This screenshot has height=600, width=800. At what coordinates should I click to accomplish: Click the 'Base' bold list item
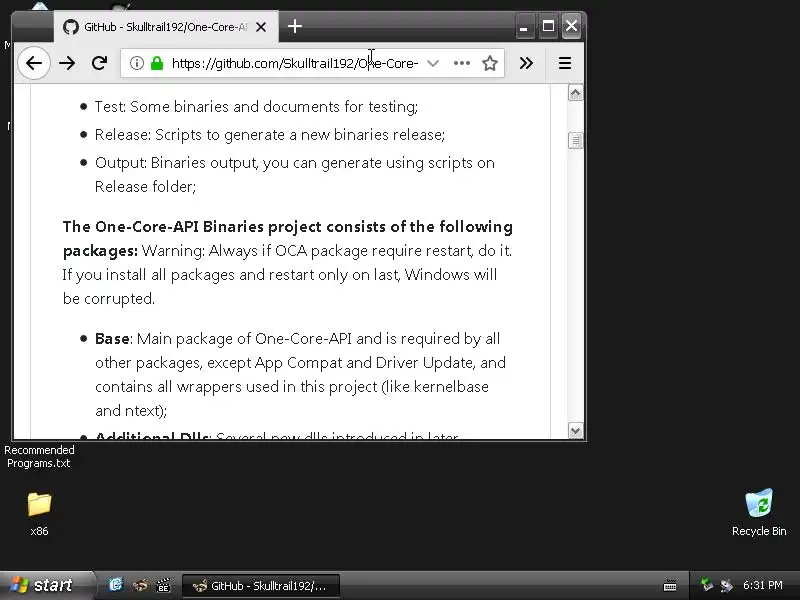tap(112, 339)
